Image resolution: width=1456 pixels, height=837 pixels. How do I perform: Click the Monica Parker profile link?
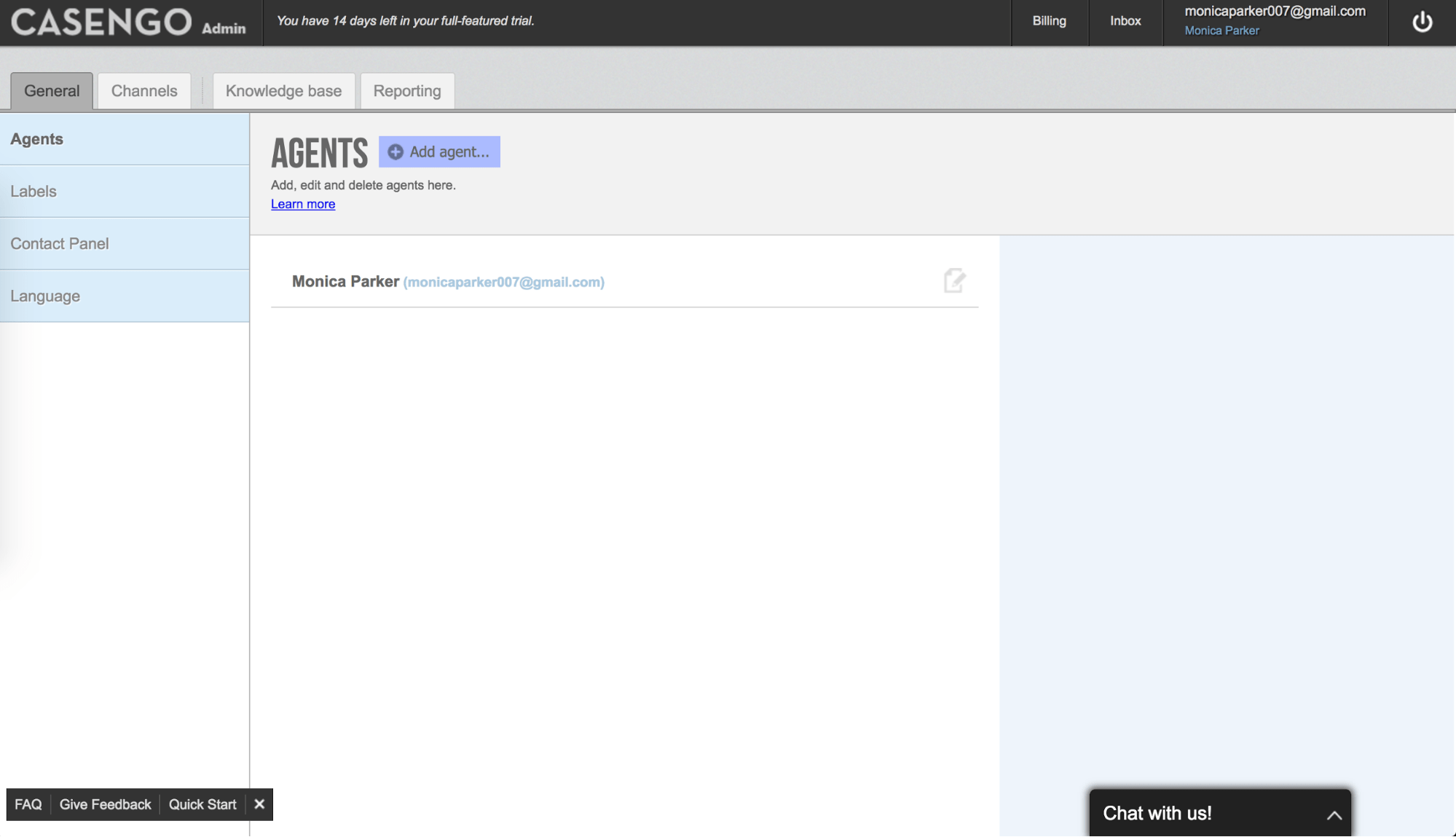[x=1222, y=30]
